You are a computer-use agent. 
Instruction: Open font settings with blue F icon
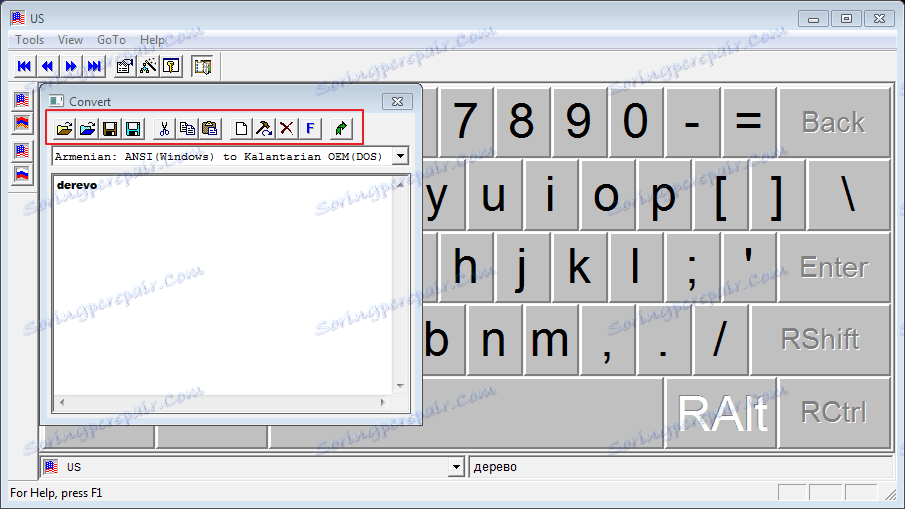[310, 128]
